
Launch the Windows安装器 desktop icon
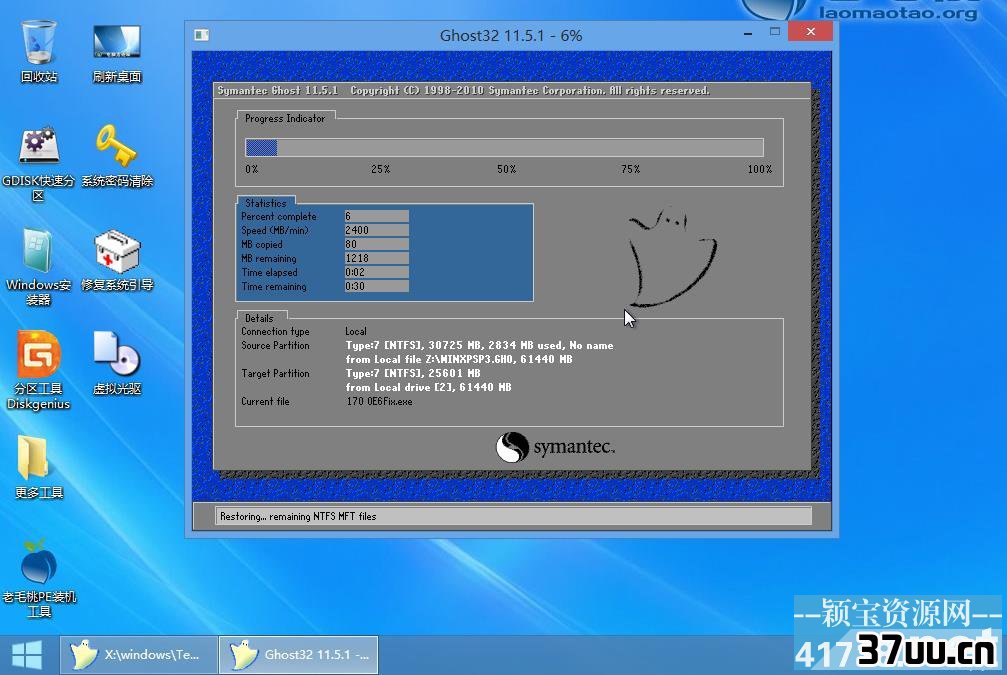tap(39, 267)
